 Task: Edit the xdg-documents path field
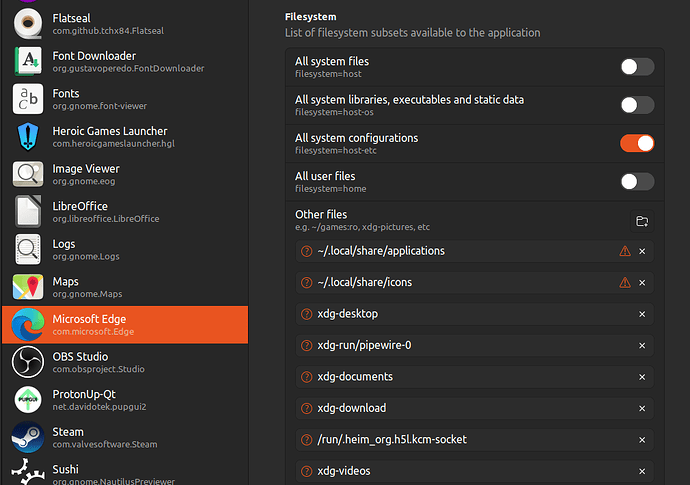(x=474, y=377)
